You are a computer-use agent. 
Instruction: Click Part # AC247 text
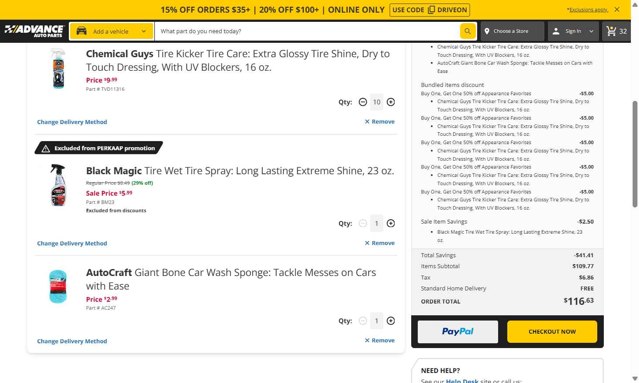101,308
